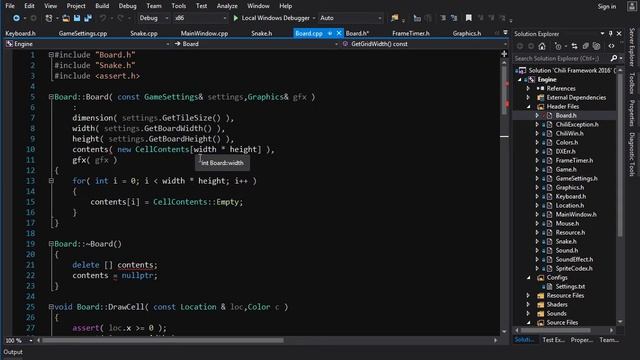Open the Debug configuration dropdown
The height and width of the screenshot is (360, 640).
(153, 18)
